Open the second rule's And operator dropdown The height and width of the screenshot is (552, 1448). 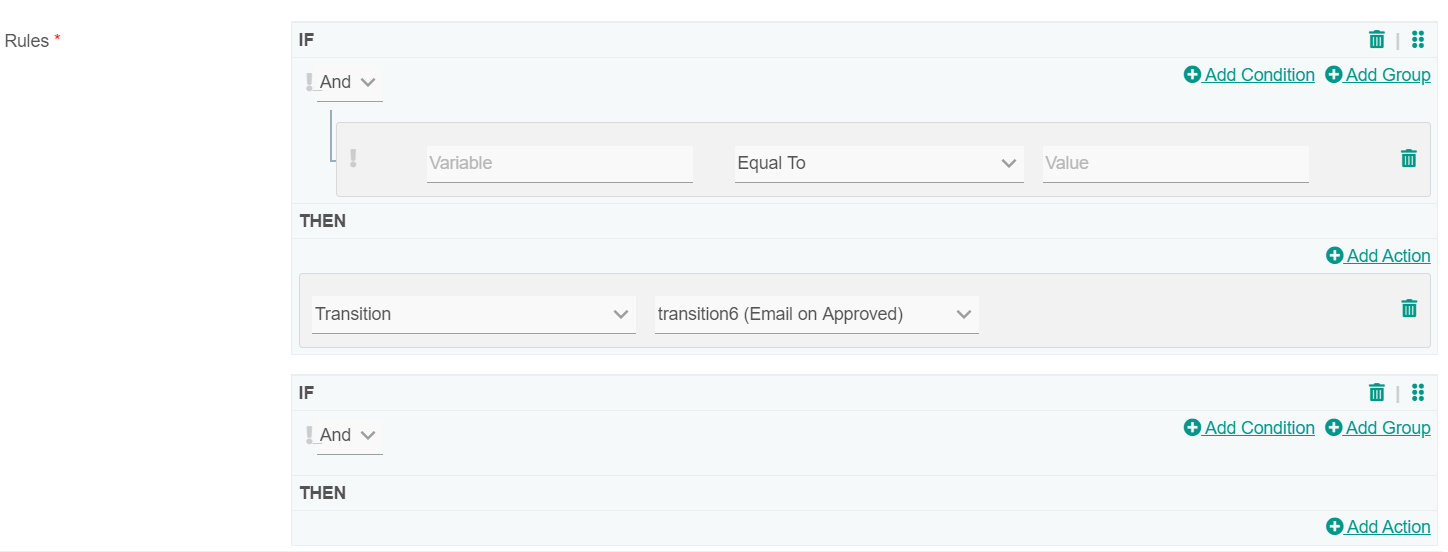point(349,435)
